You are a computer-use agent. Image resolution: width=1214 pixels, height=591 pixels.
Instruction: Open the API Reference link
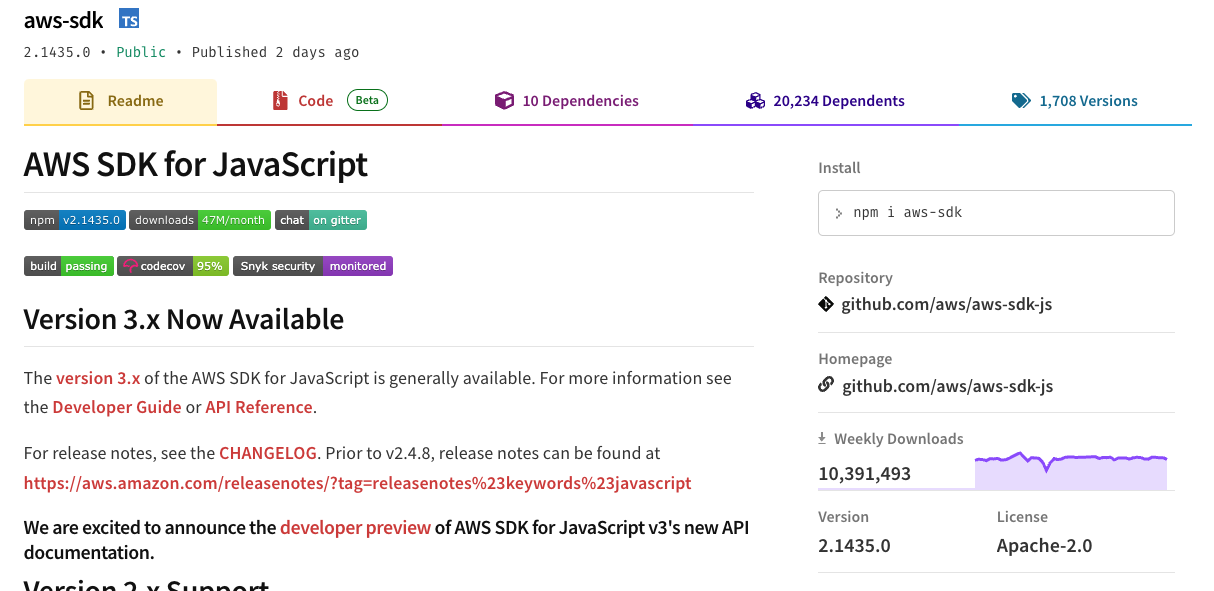pyautogui.click(x=259, y=407)
